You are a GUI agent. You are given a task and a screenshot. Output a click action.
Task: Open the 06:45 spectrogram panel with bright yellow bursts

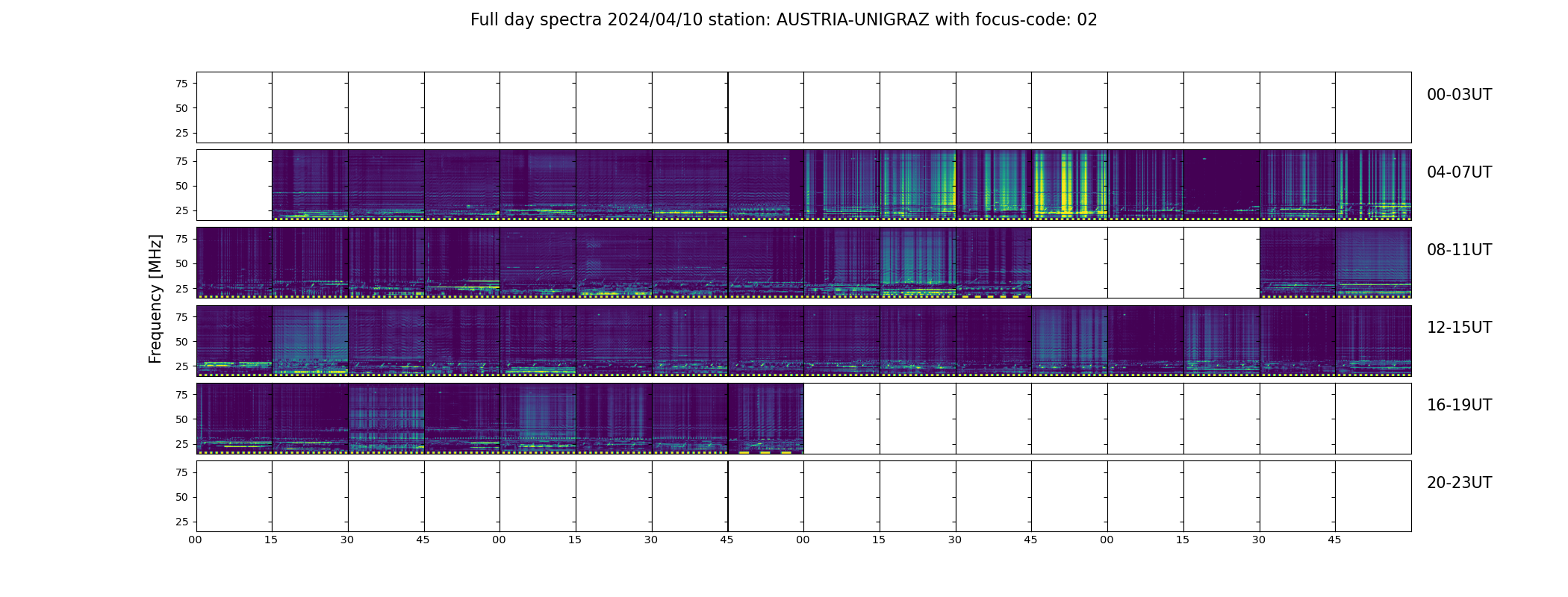(x=1069, y=185)
